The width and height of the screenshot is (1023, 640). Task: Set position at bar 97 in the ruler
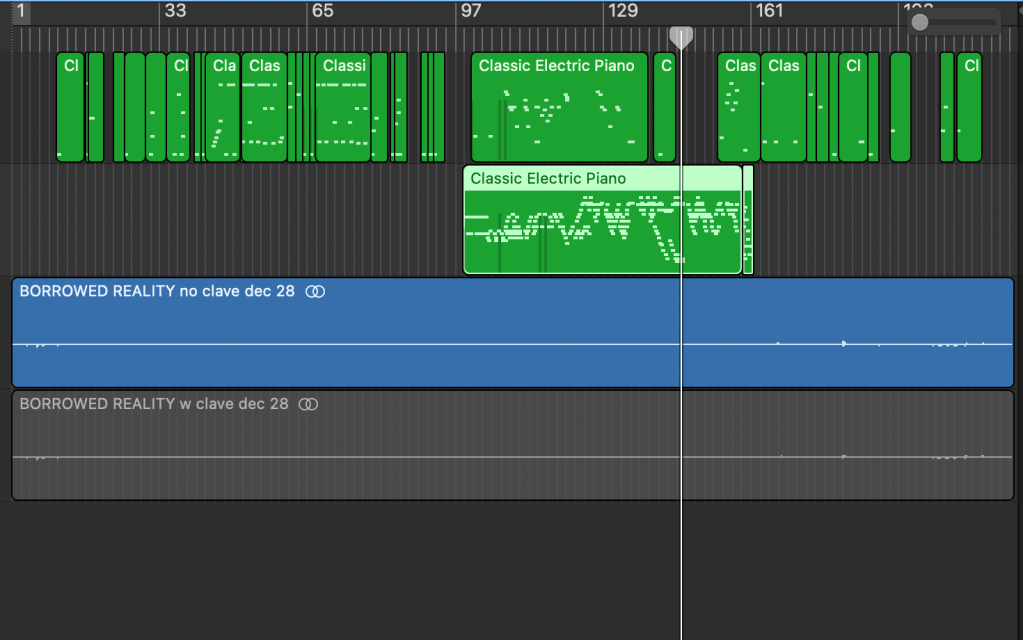point(470,12)
